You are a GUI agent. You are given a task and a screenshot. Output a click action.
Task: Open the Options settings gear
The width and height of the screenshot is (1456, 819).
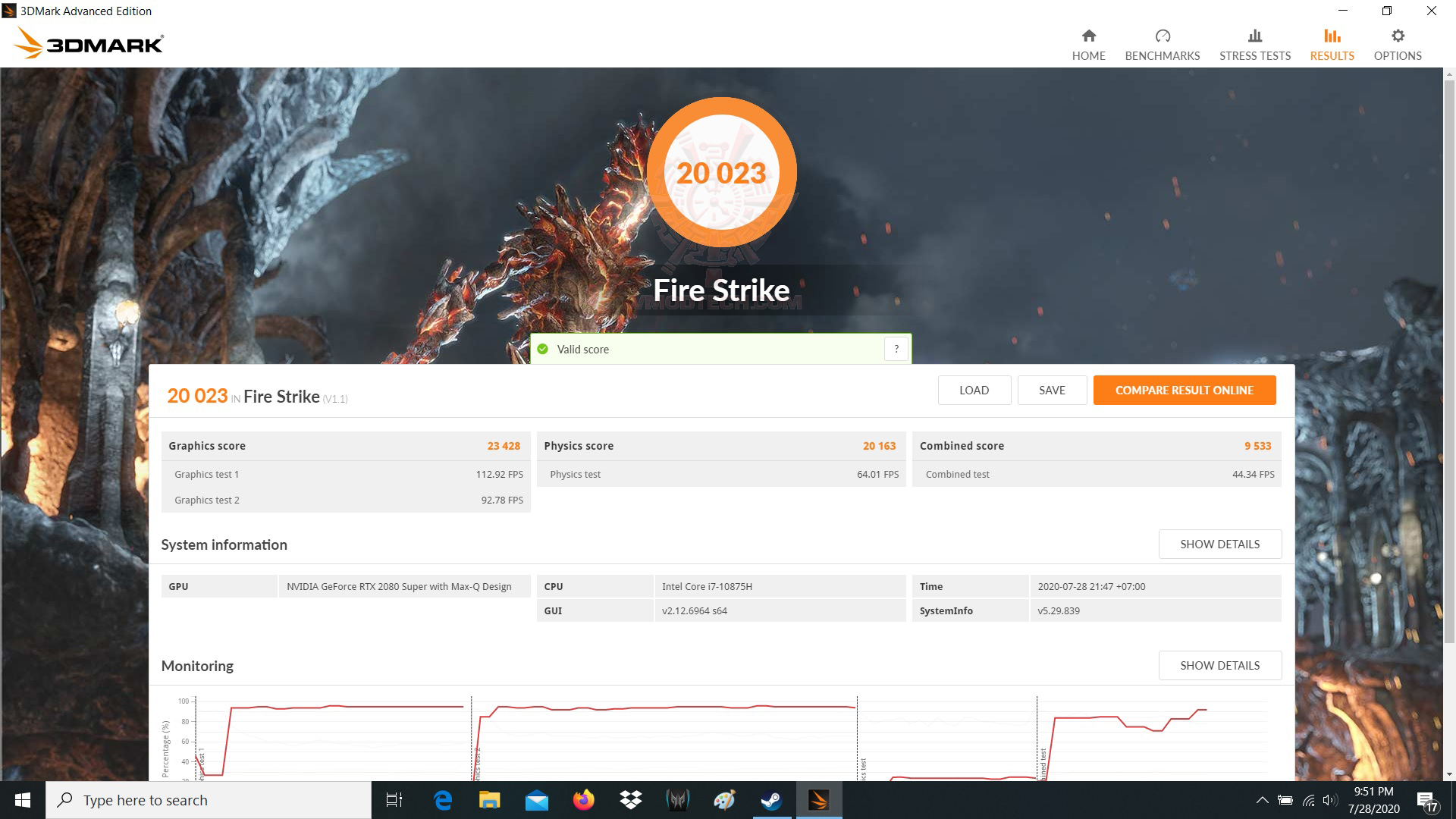click(x=1397, y=42)
